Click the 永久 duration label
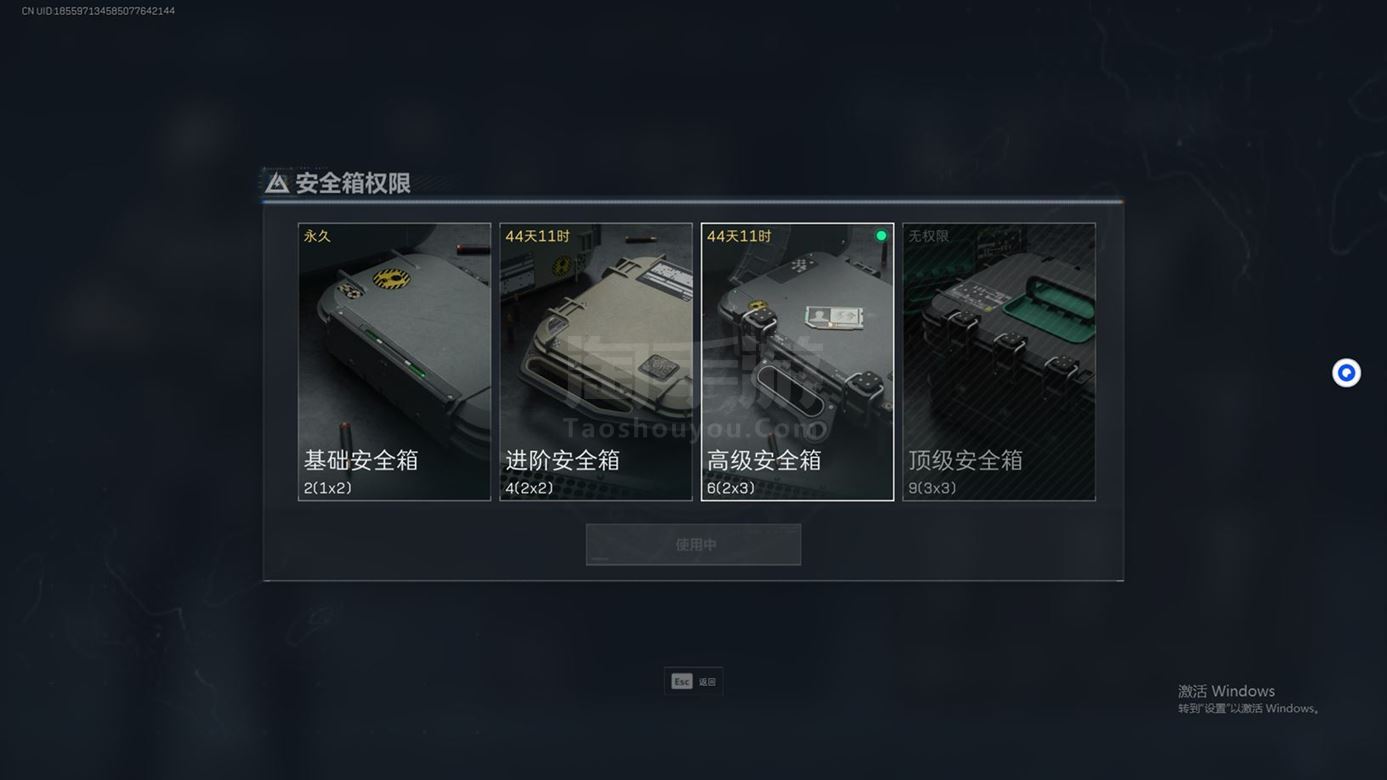 click(x=317, y=236)
